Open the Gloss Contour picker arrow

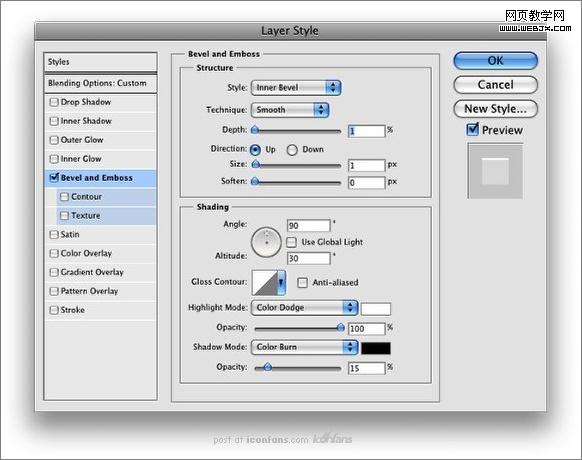[x=282, y=283]
